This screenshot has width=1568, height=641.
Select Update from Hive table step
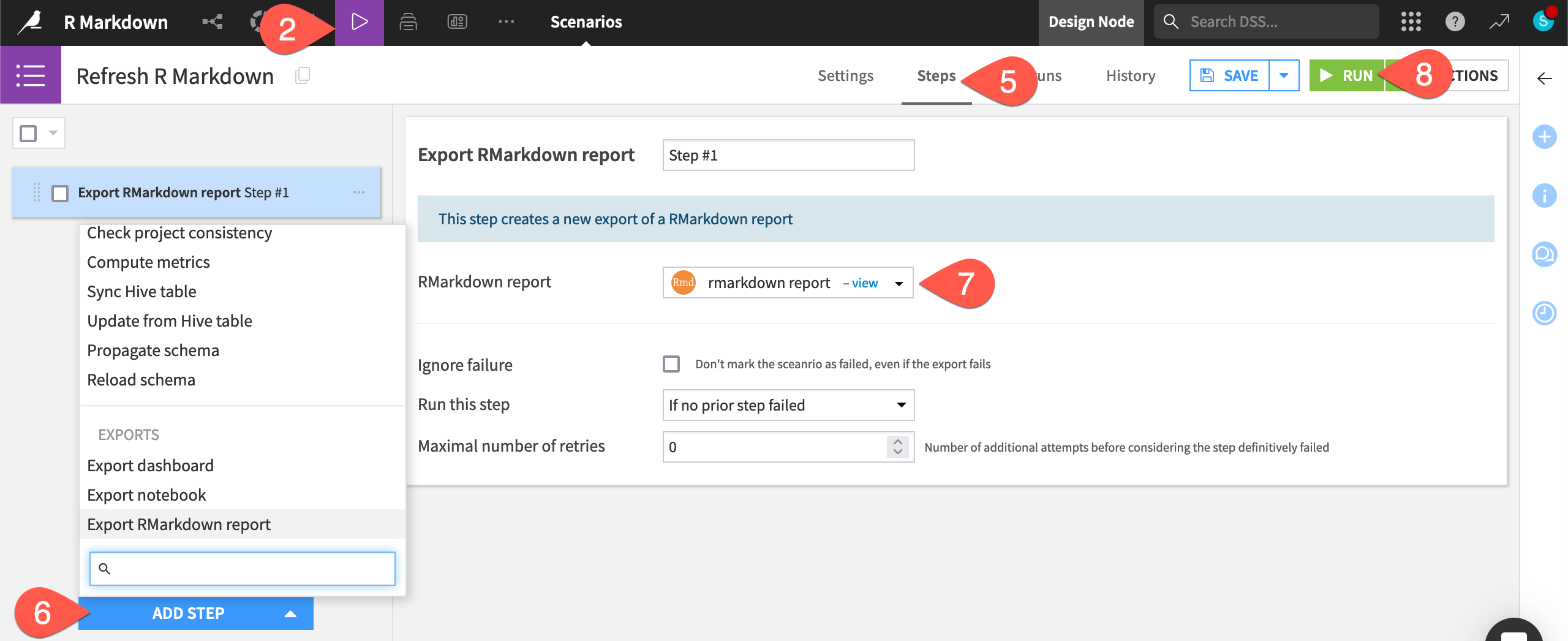[x=170, y=321]
